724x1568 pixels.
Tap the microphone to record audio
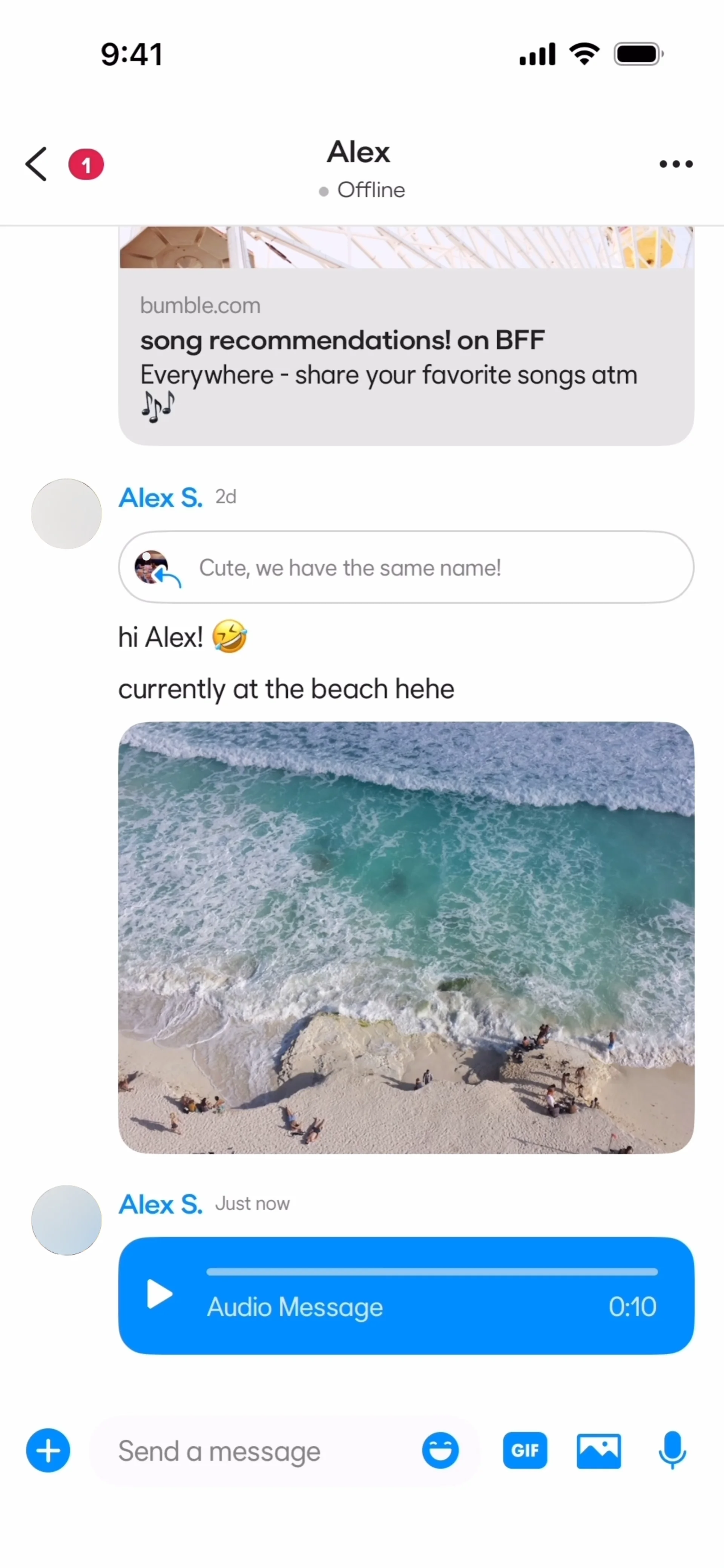coord(672,1450)
